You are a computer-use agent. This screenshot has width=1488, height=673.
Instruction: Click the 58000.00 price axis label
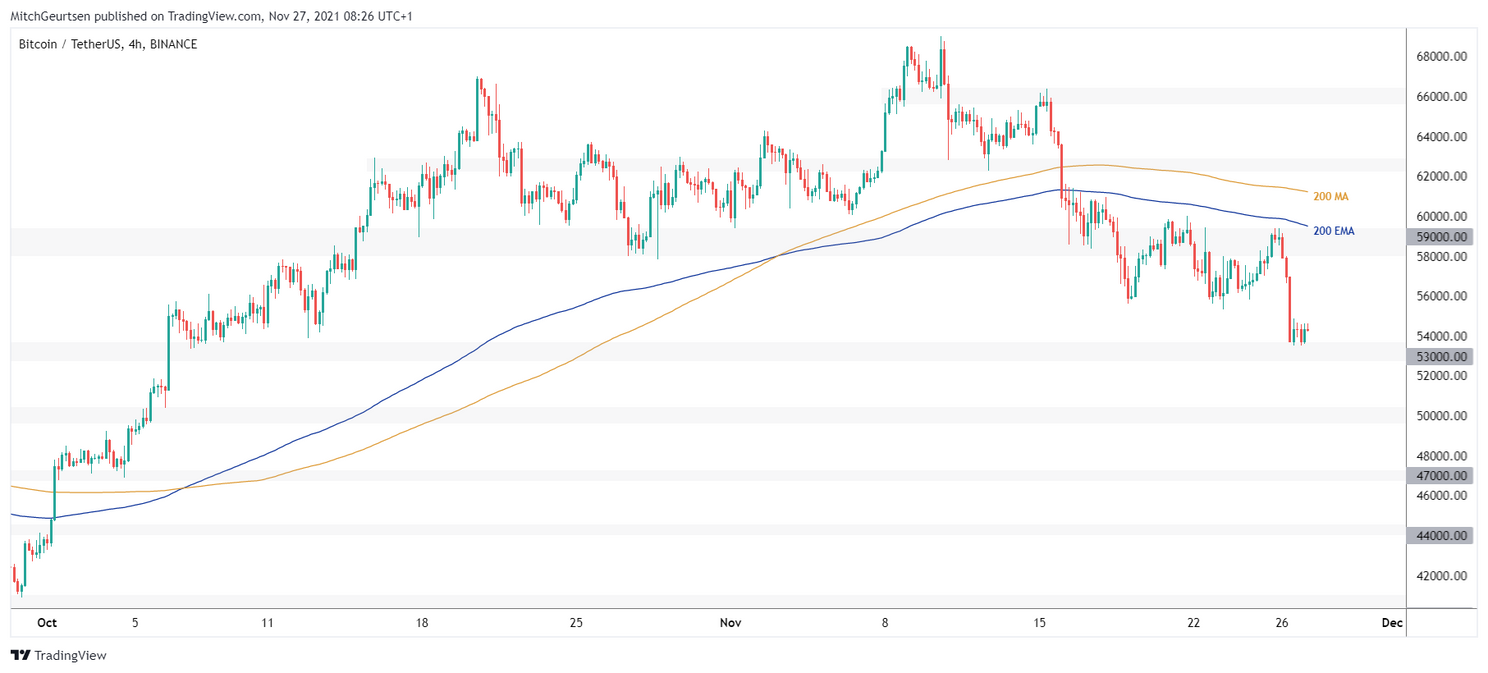coord(1441,257)
